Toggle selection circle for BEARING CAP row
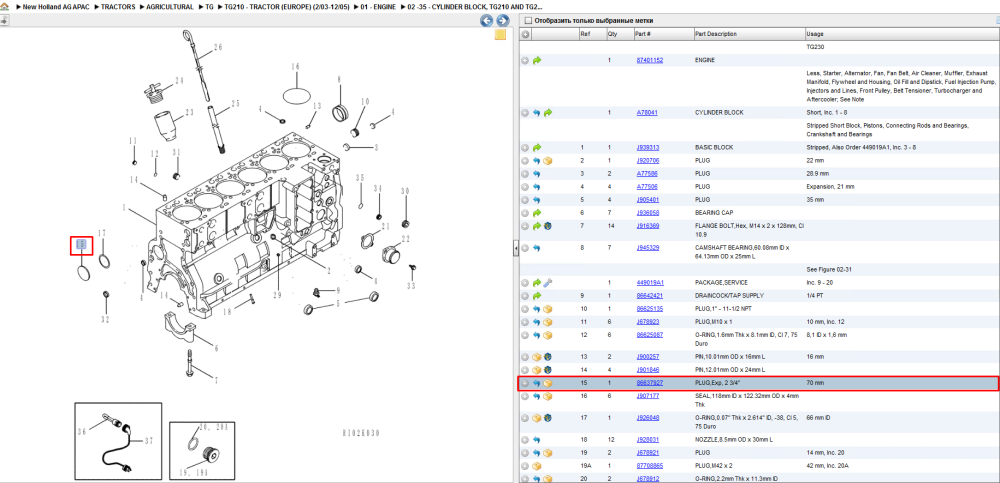Screen dimensions: 1000x483 click(x=525, y=212)
